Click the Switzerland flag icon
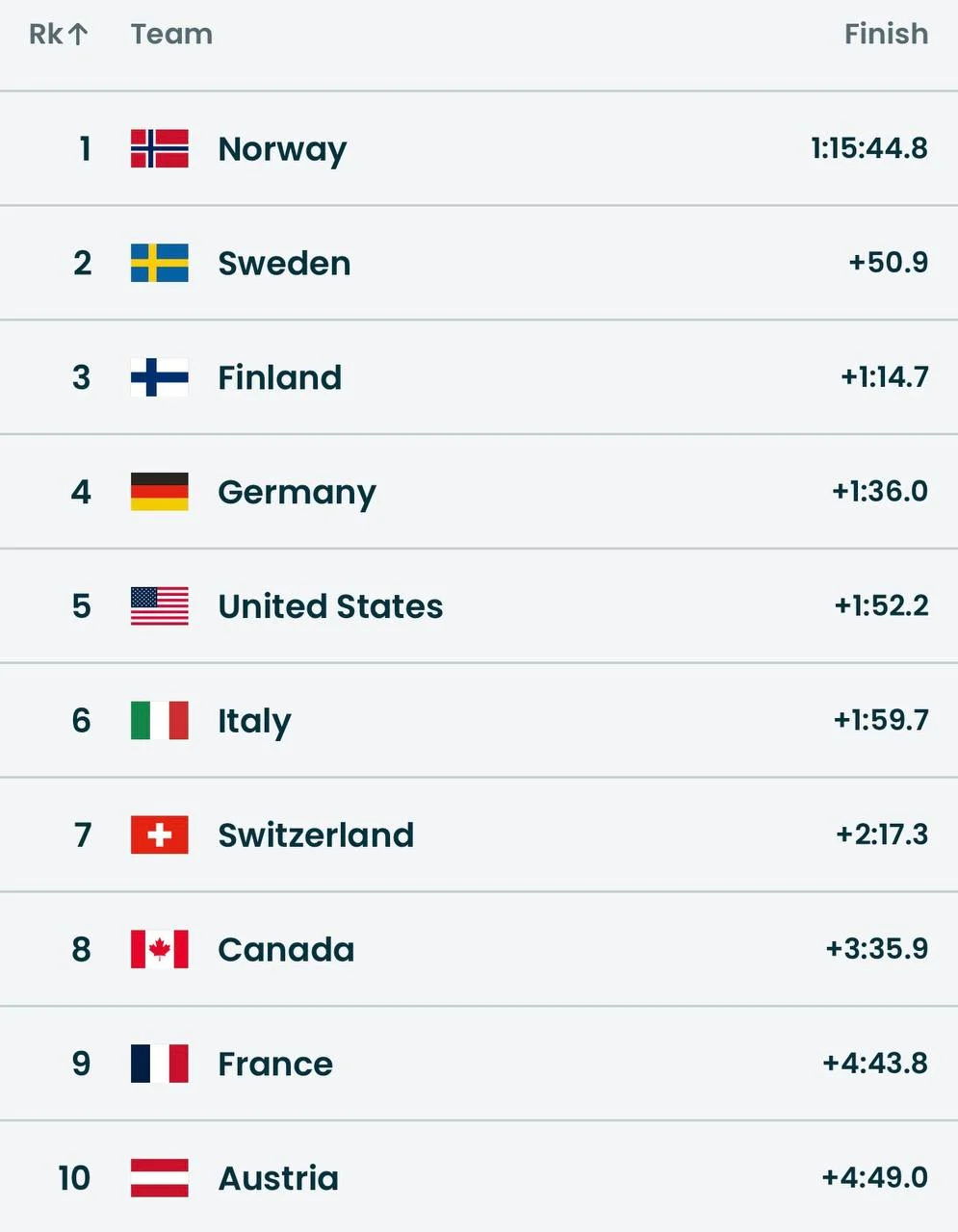 (159, 834)
